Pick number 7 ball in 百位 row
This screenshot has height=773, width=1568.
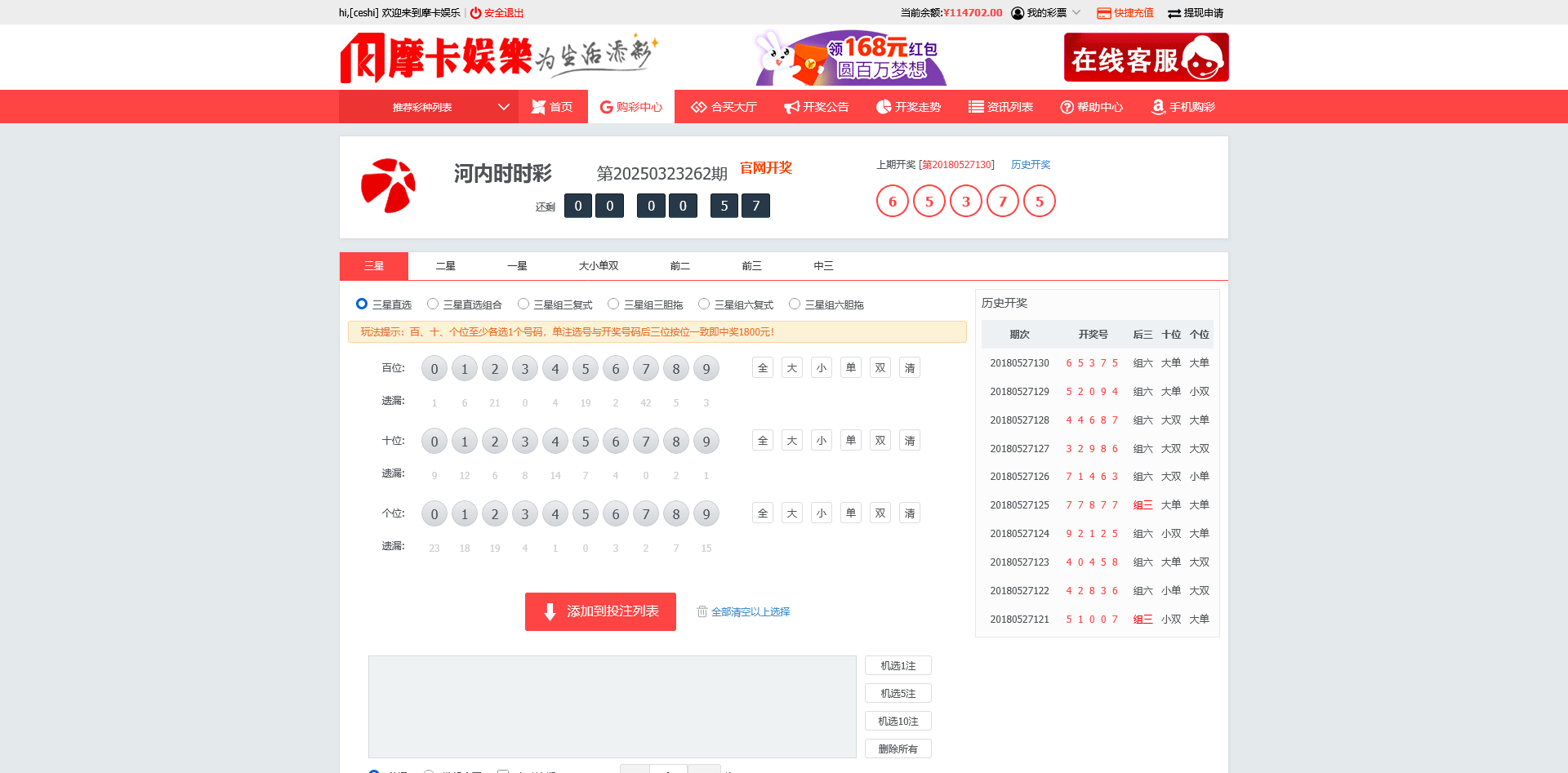click(x=646, y=369)
